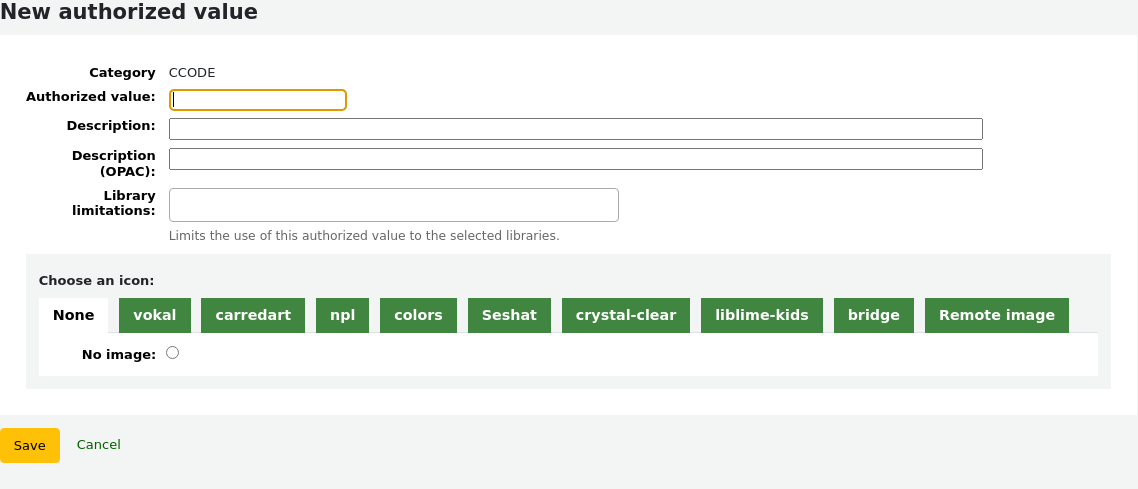Image resolution: width=1138 pixels, height=489 pixels.
Task: Click the Authorized value label
Action: click(90, 97)
